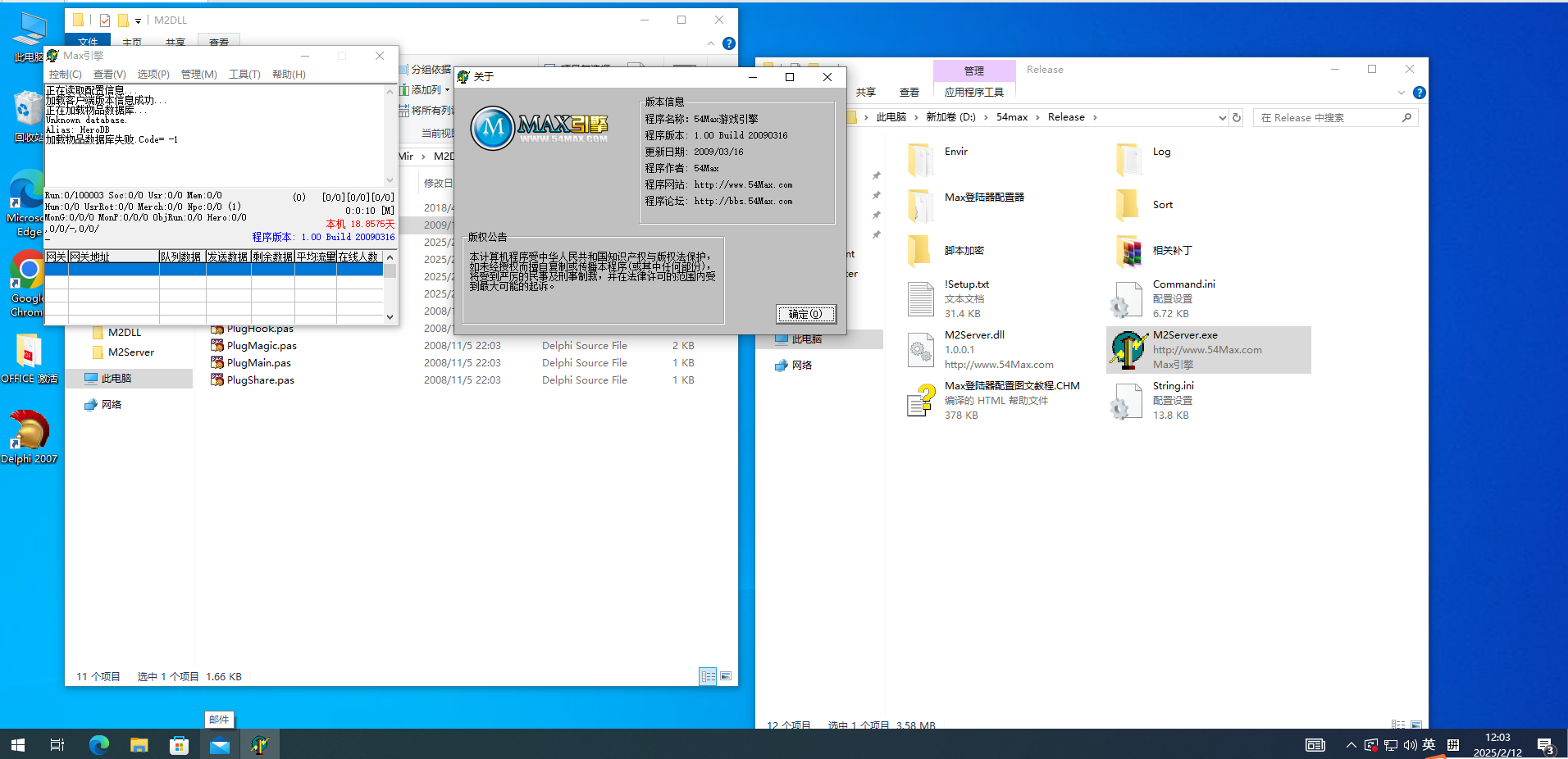Launch Microsoft Edge from desktop
Viewport: 1568px width, 759px height.
pyautogui.click(x=29, y=203)
